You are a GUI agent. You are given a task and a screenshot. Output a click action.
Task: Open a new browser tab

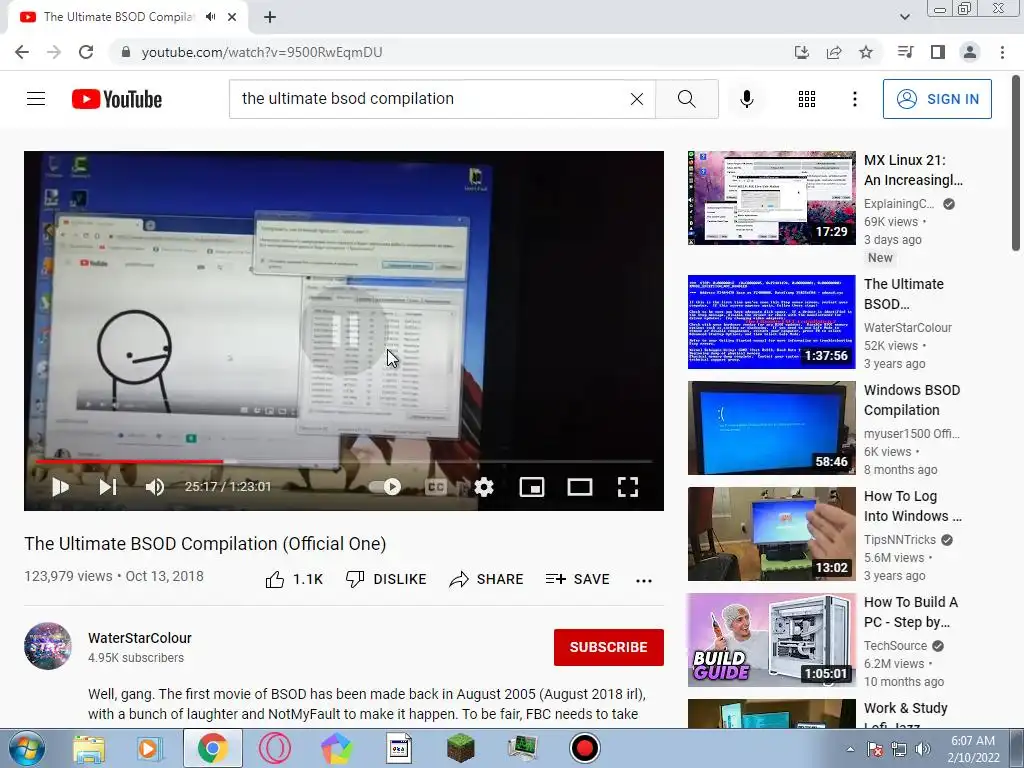(x=270, y=17)
